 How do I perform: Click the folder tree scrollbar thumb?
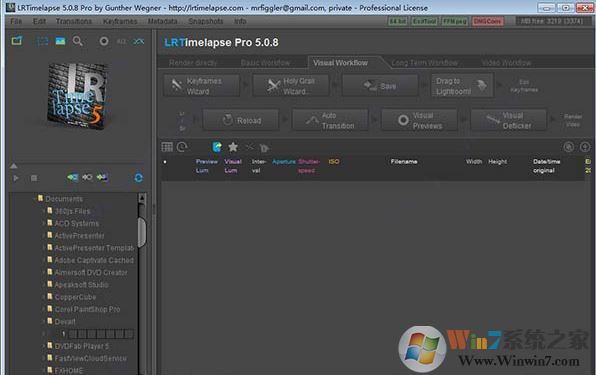point(142,232)
